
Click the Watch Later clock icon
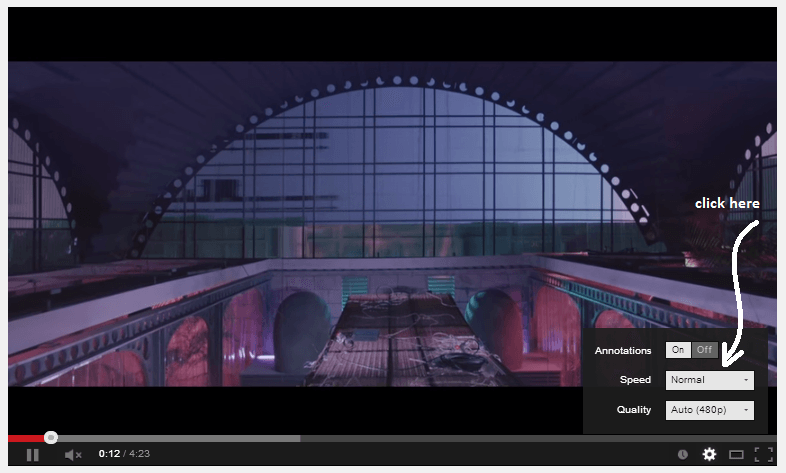tap(683, 454)
